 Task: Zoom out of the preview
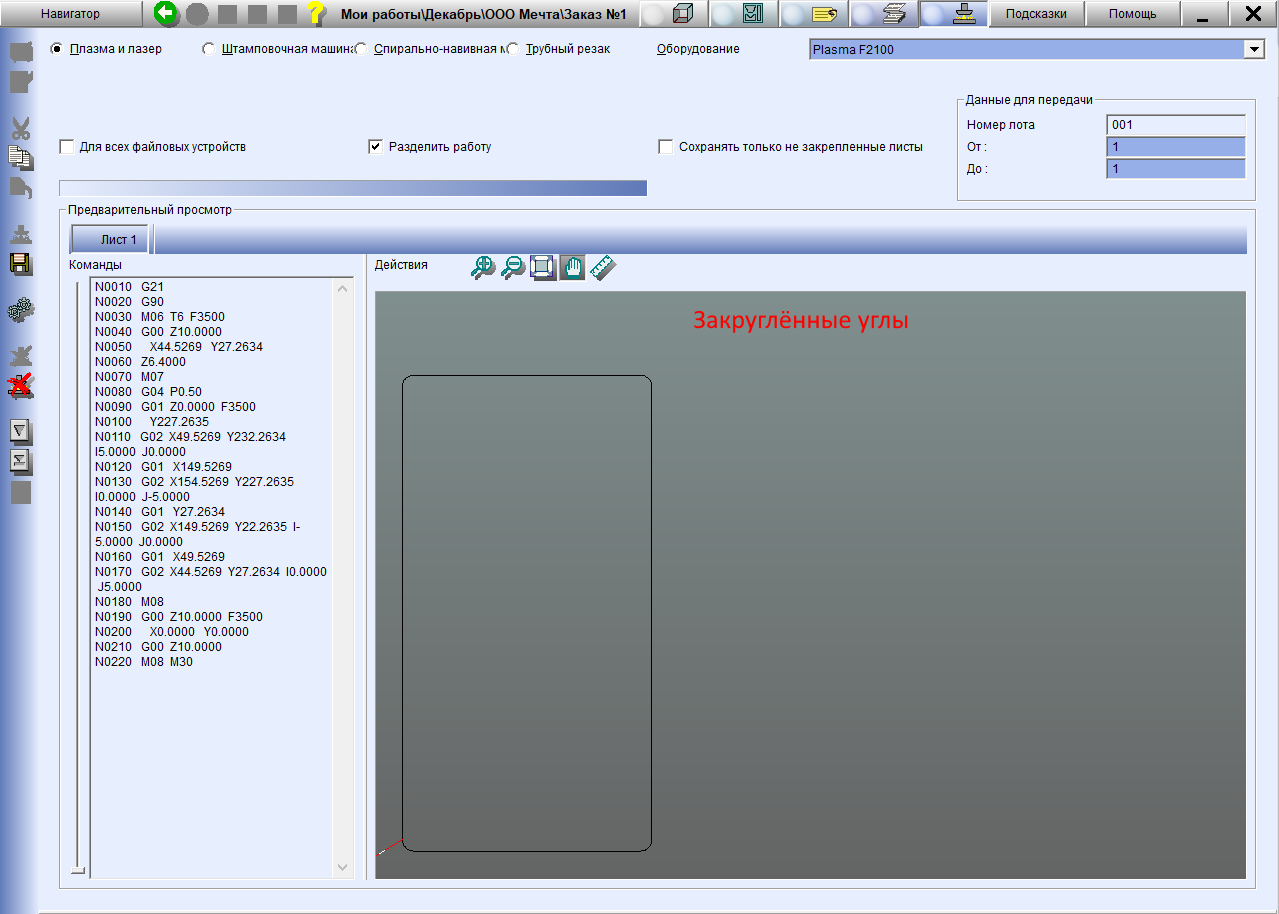(513, 267)
